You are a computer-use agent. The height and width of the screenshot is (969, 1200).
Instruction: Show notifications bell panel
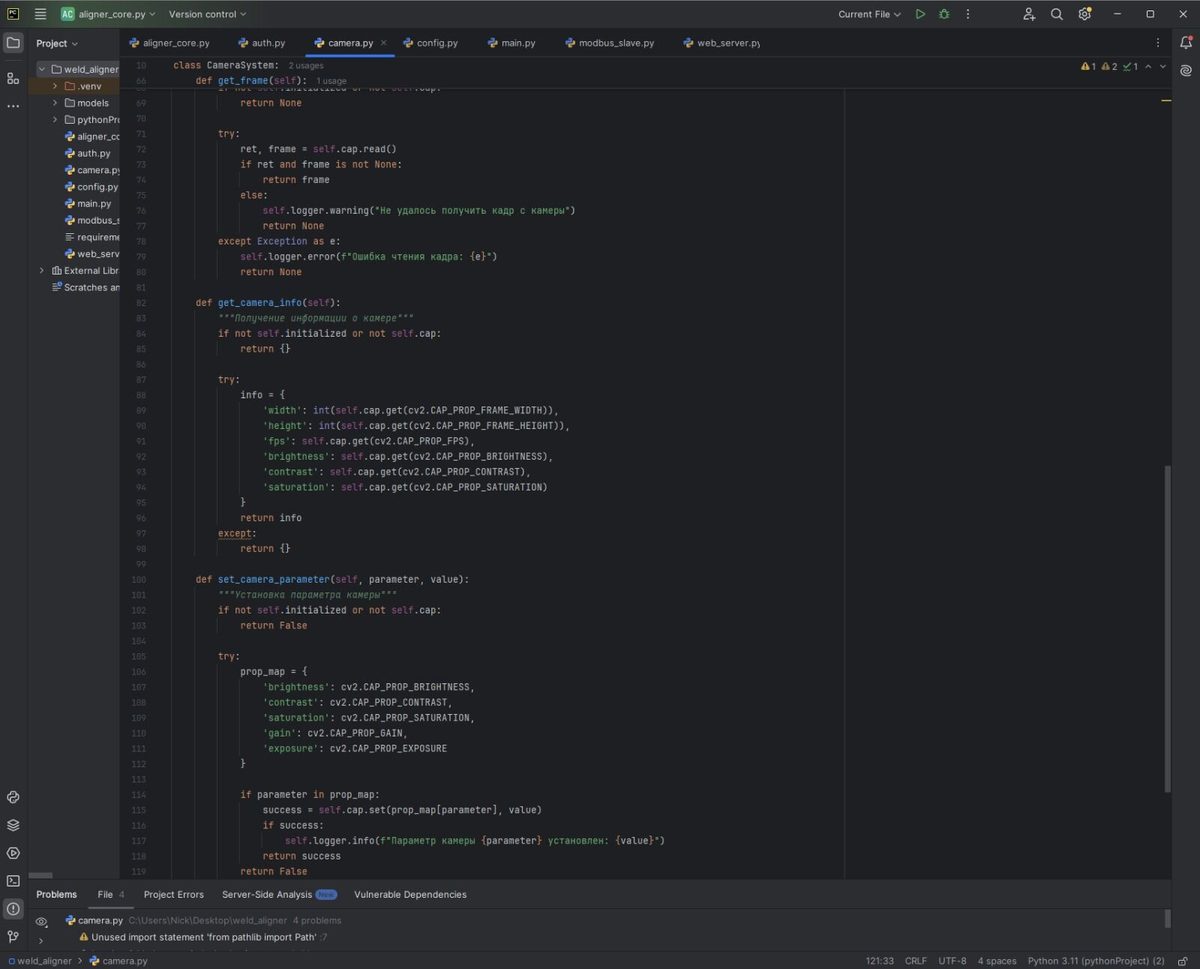pos(1186,43)
